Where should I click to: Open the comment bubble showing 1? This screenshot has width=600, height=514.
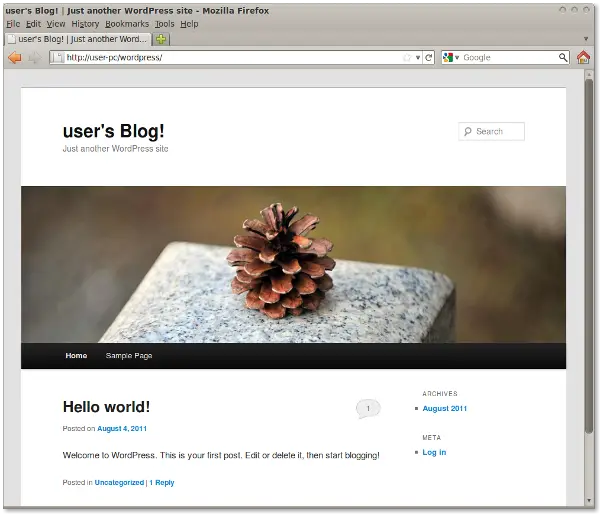368,408
